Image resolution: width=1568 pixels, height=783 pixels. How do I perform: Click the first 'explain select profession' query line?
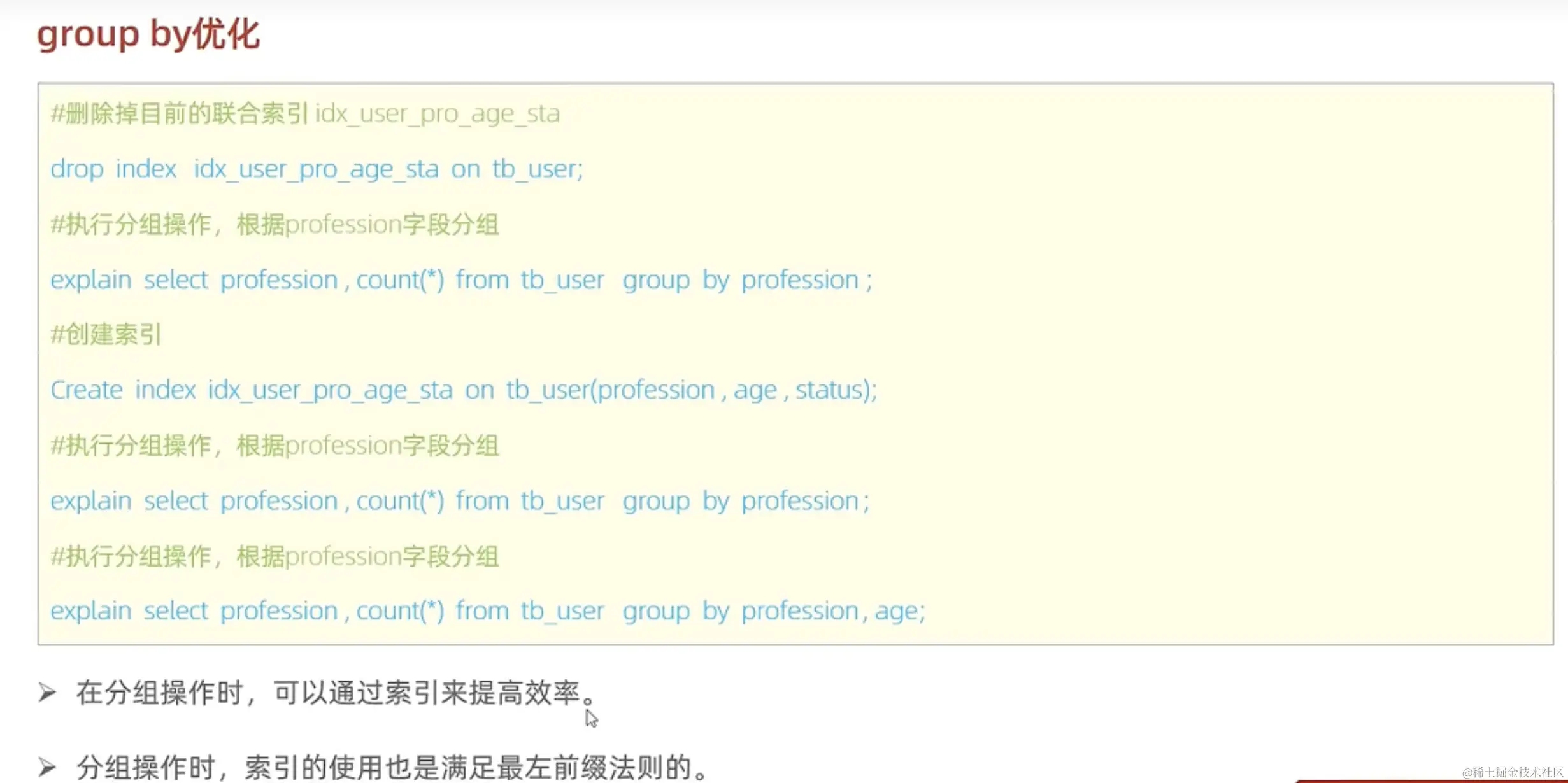[x=460, y=280]
